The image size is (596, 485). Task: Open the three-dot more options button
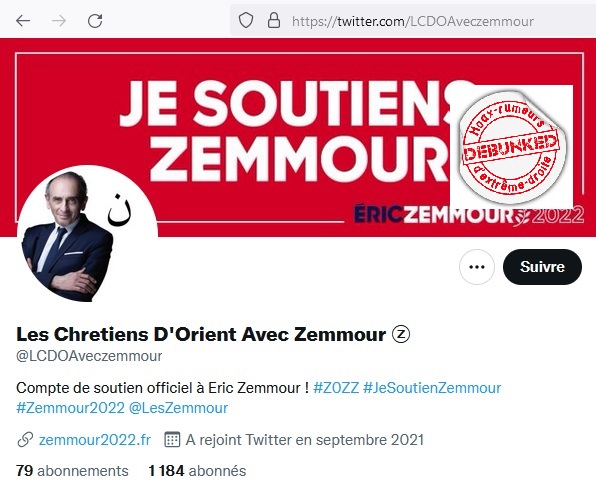point(477,267)
